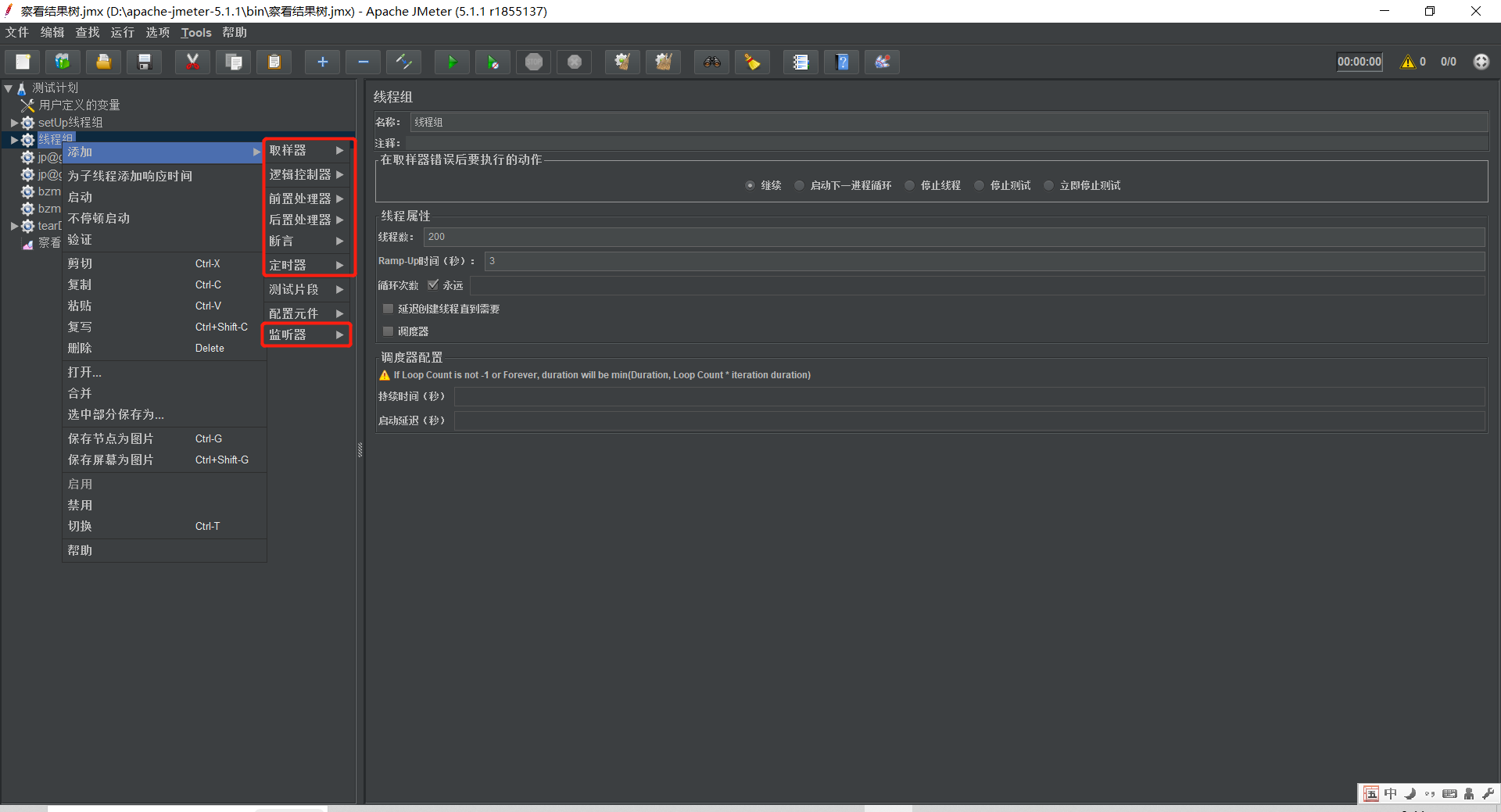Click the Help question mark icon

pyautogui.click(x=841, y=62)
